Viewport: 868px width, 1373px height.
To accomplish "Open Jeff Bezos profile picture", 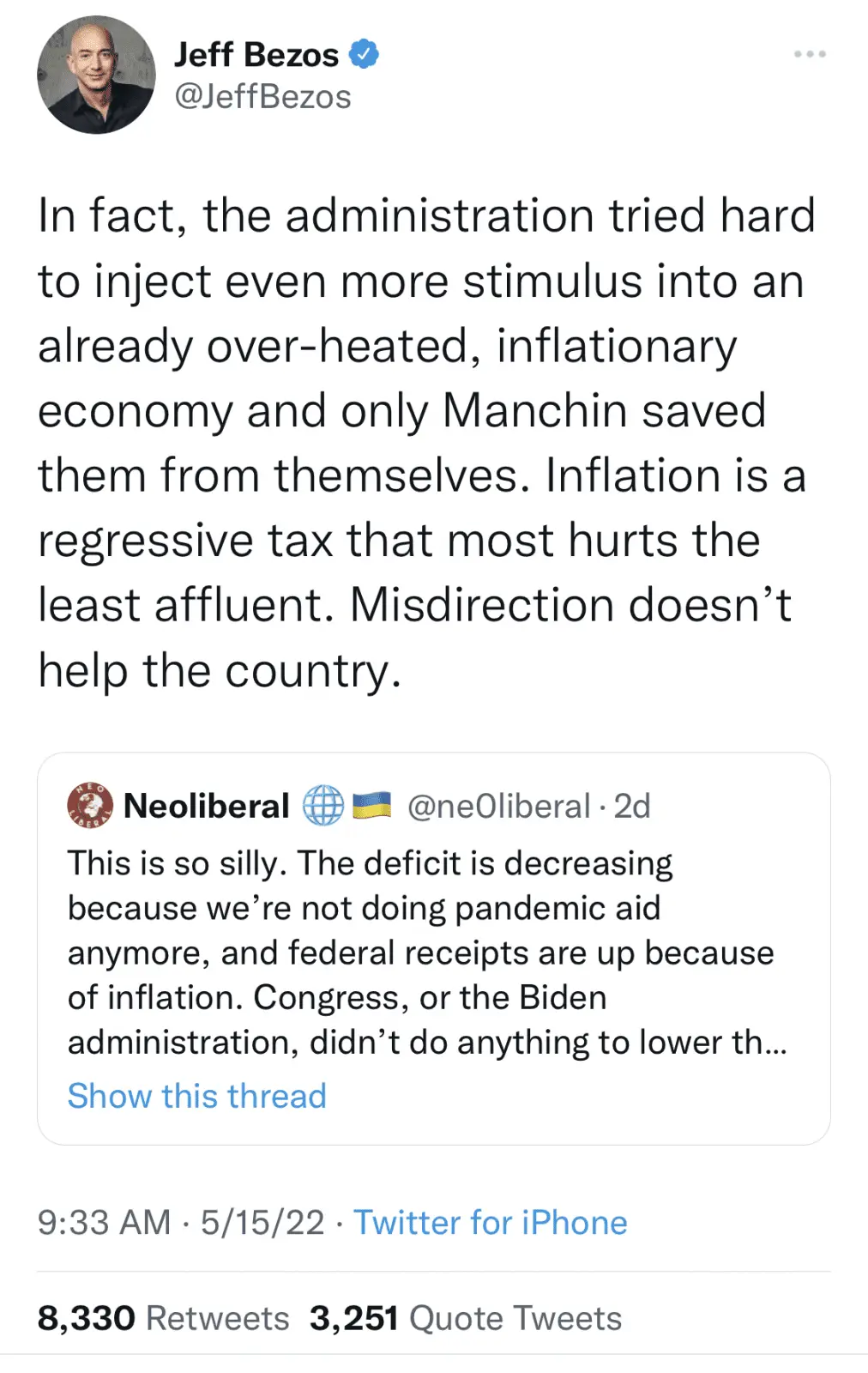I will coord(96,75).
